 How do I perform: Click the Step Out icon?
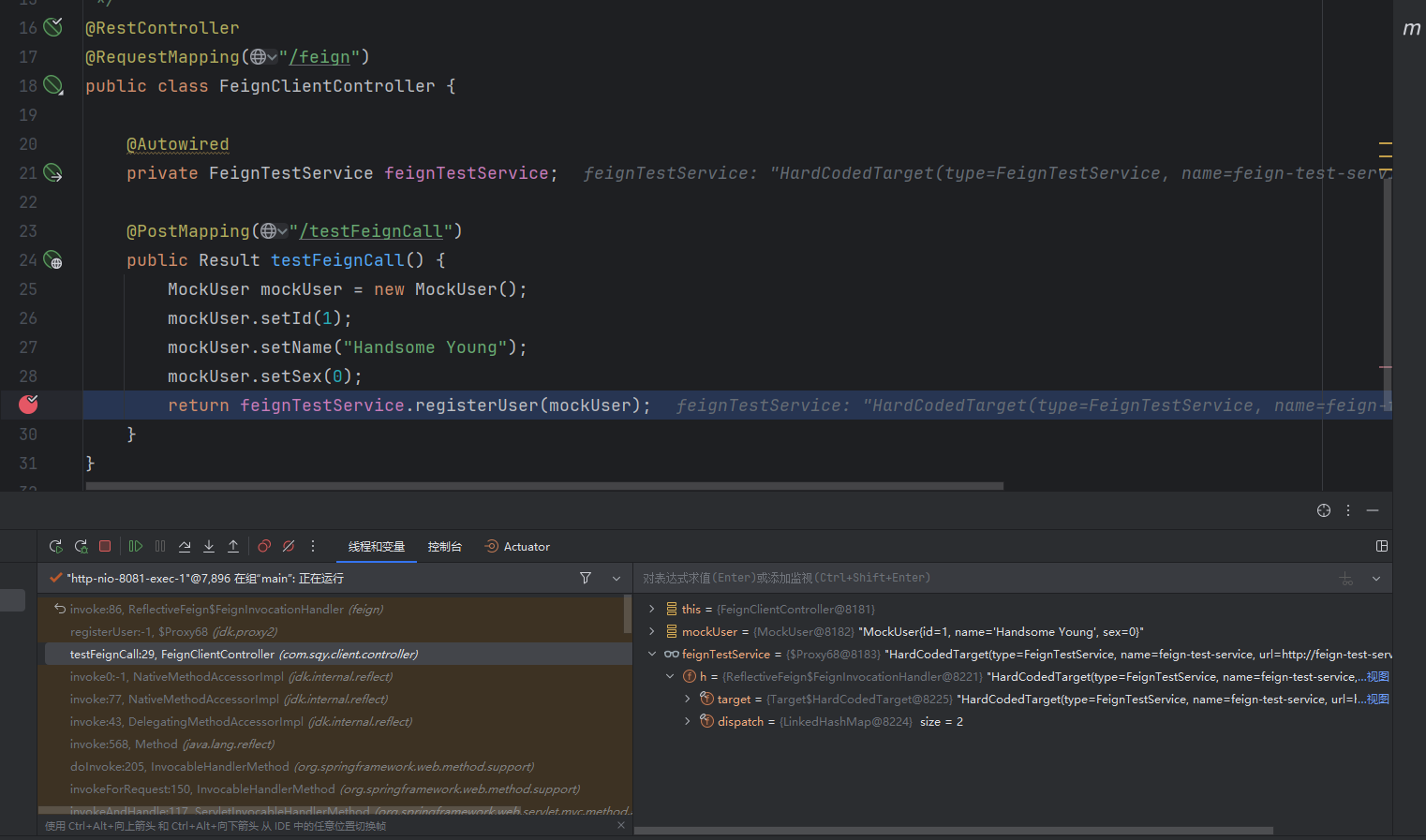tap(233, 546)
